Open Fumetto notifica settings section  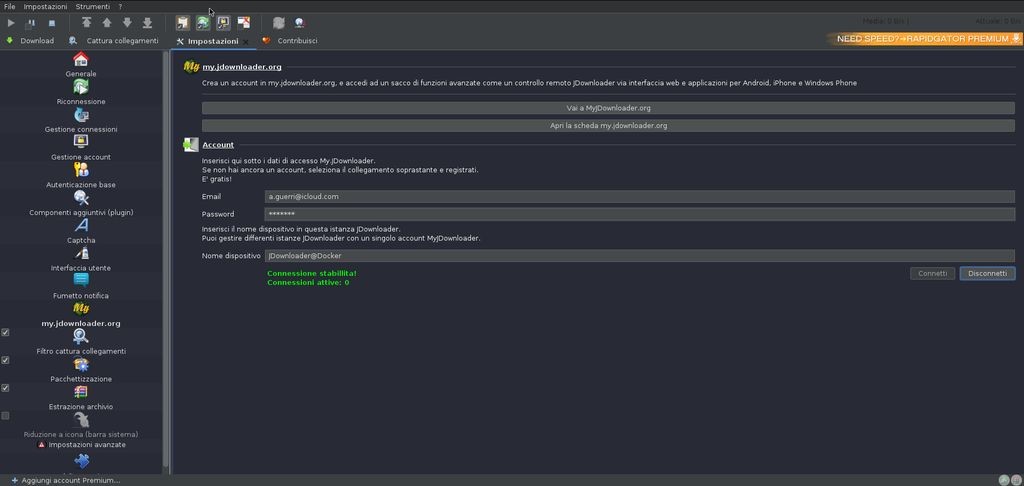[x=81, y=287]
